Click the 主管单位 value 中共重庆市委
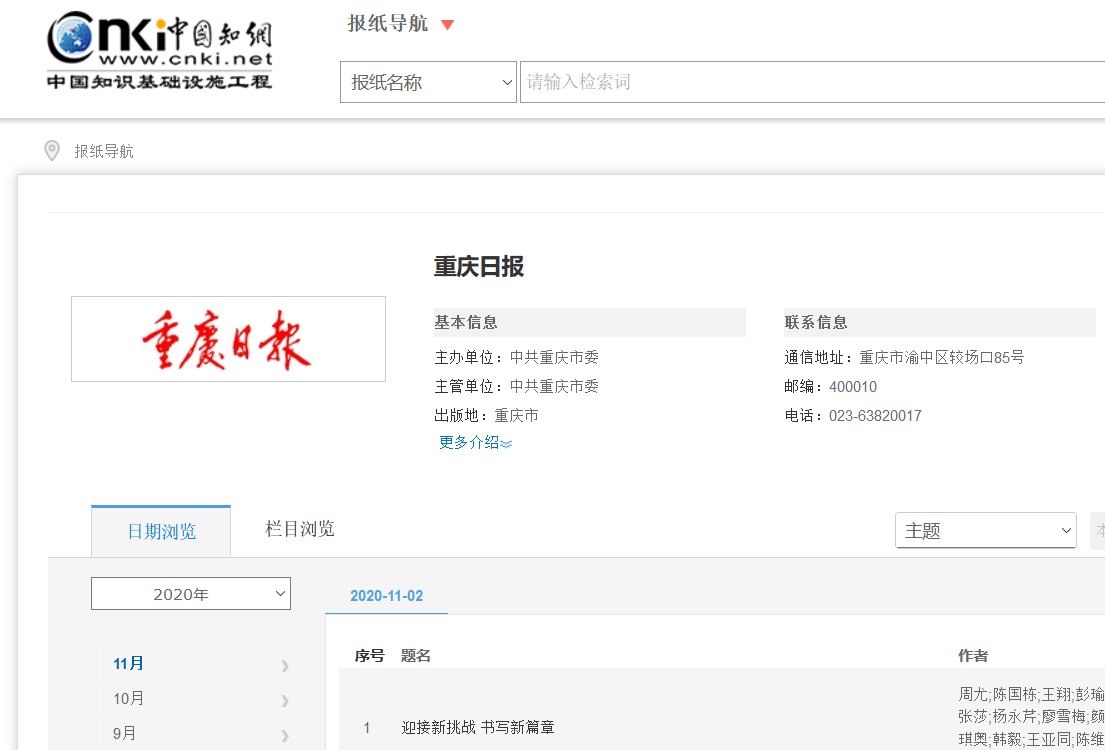Image resolution: width=1105 pixels, height=750 pixels. pos(555,386)
